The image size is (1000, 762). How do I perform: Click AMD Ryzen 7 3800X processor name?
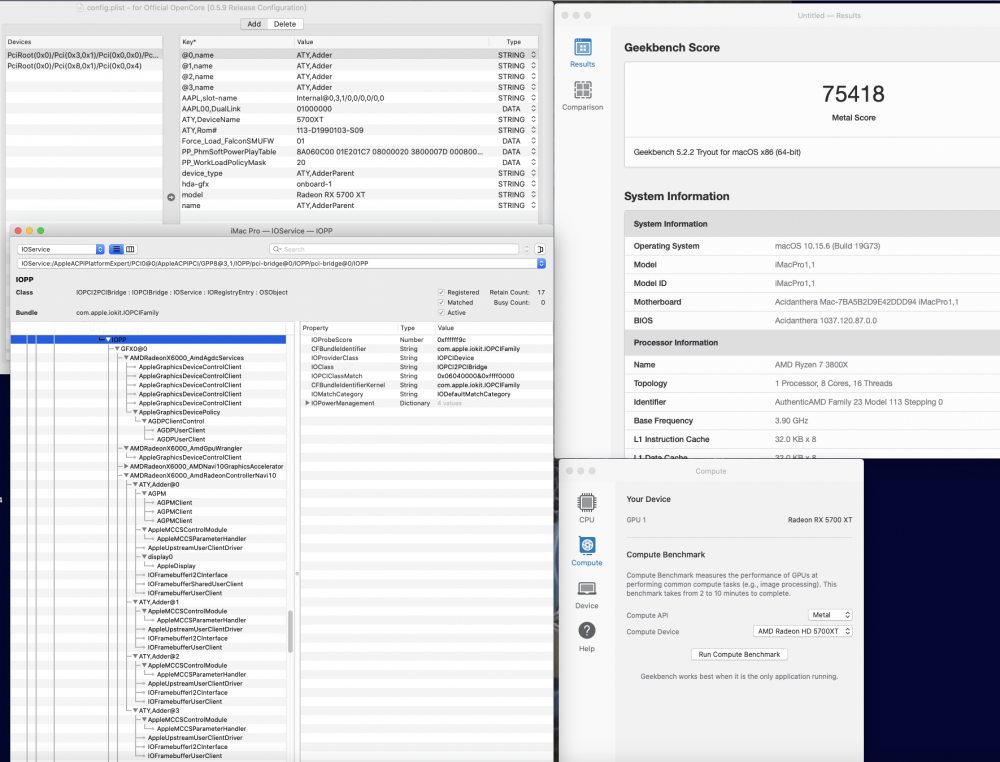click(811, 365)
